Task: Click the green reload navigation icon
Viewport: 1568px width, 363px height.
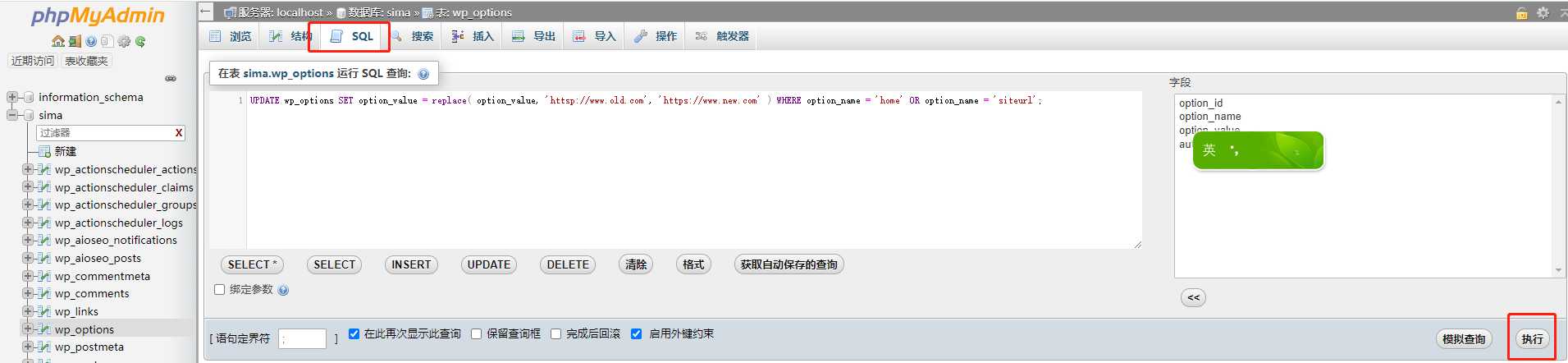Action: [x=140, y=41]
